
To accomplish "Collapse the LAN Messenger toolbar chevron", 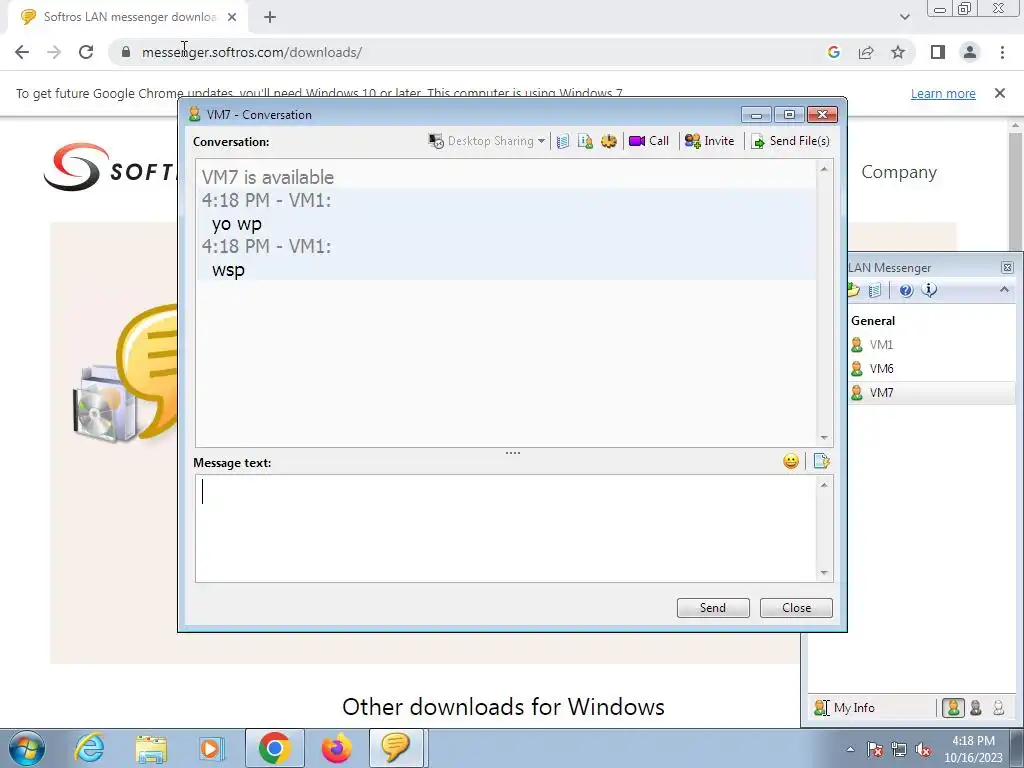I will click(x=1004, y=289).
